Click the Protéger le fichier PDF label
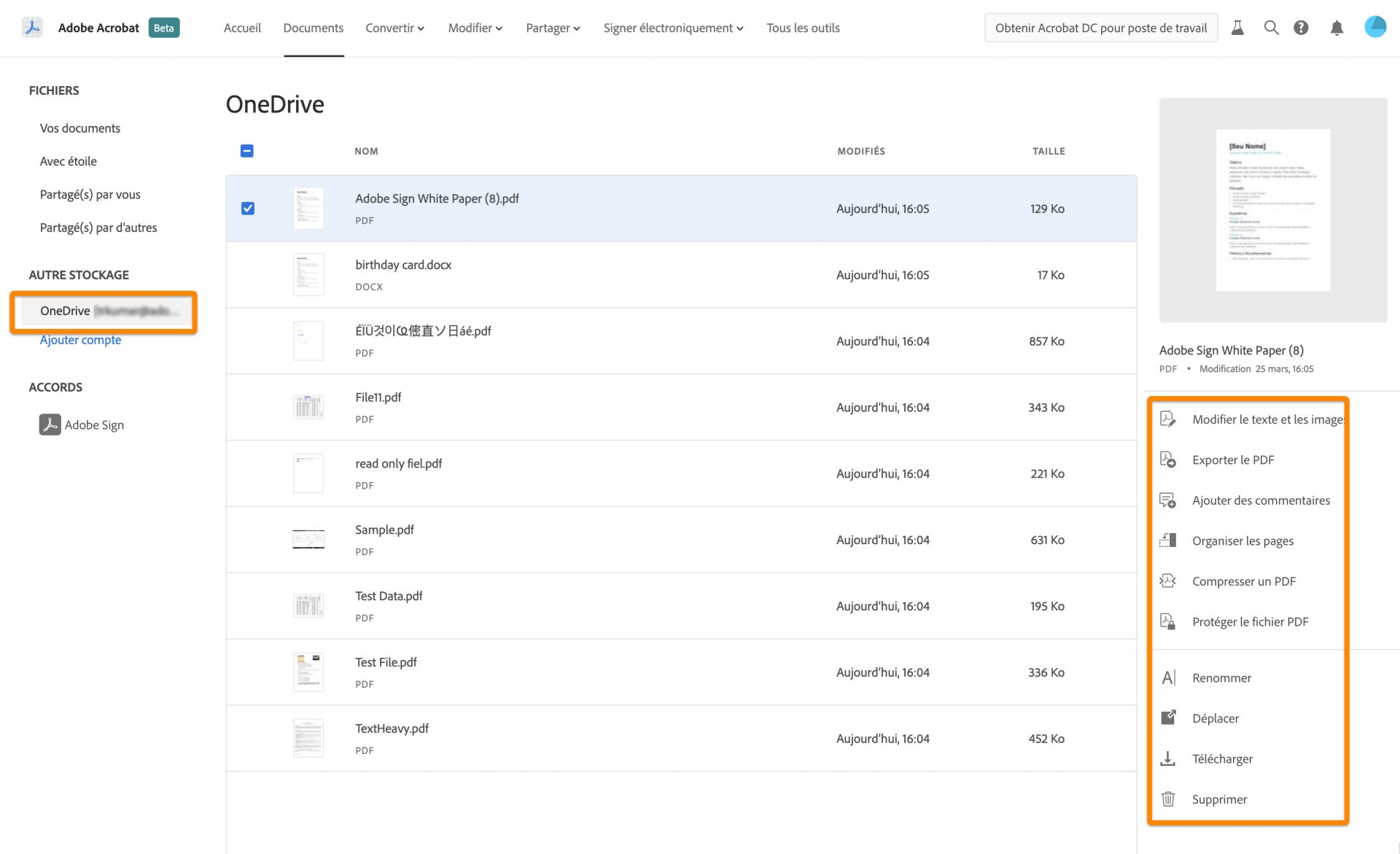 1250,621
